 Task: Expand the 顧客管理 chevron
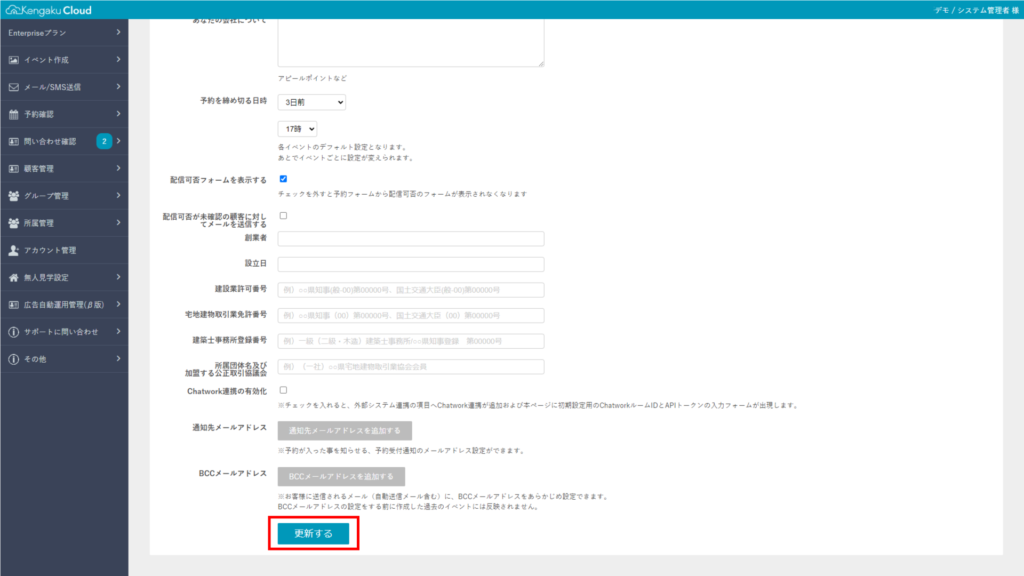pyautogui.click(x=118, y=168)
